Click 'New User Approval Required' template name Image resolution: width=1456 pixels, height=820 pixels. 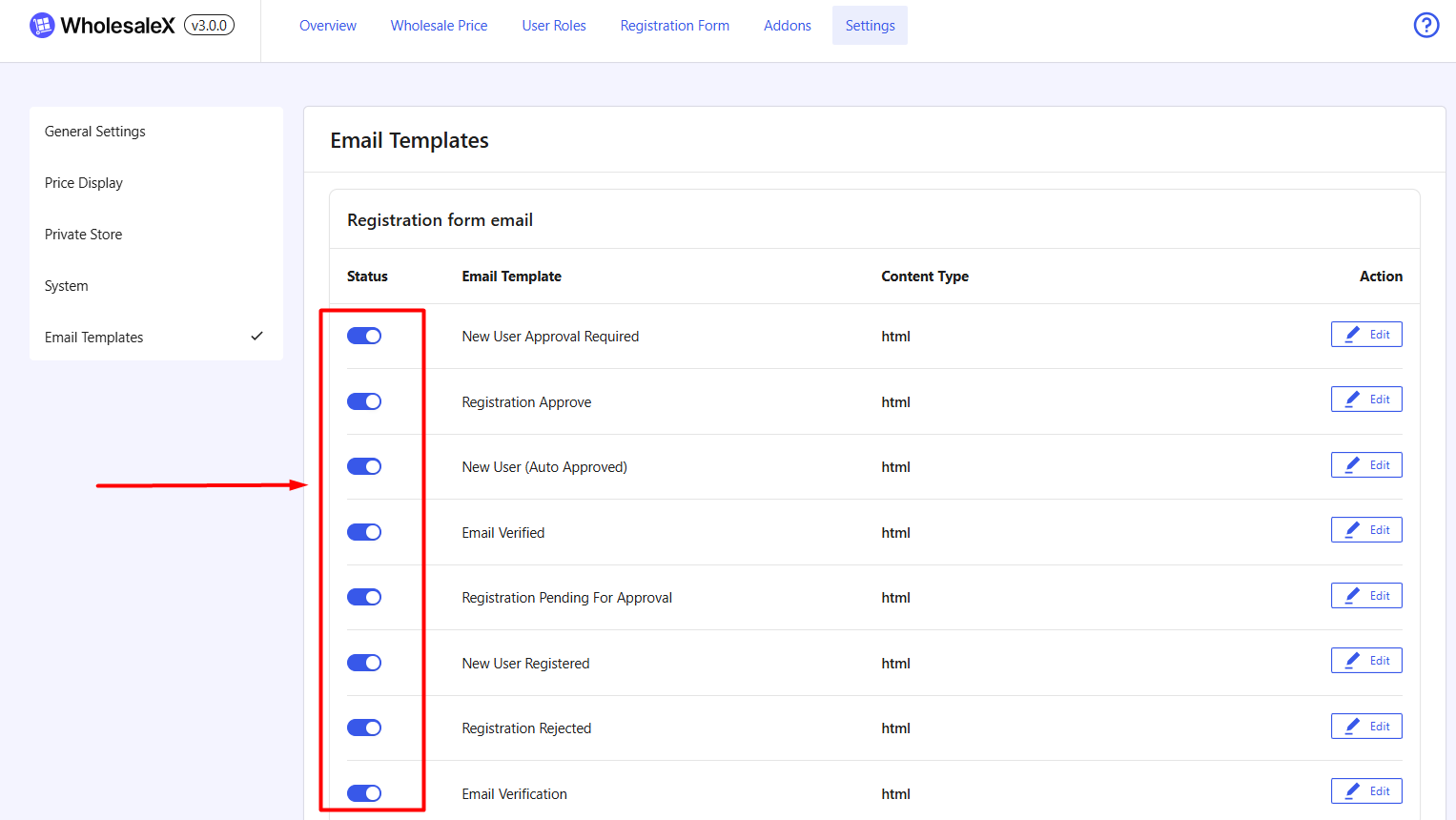(x=550, y=337)
